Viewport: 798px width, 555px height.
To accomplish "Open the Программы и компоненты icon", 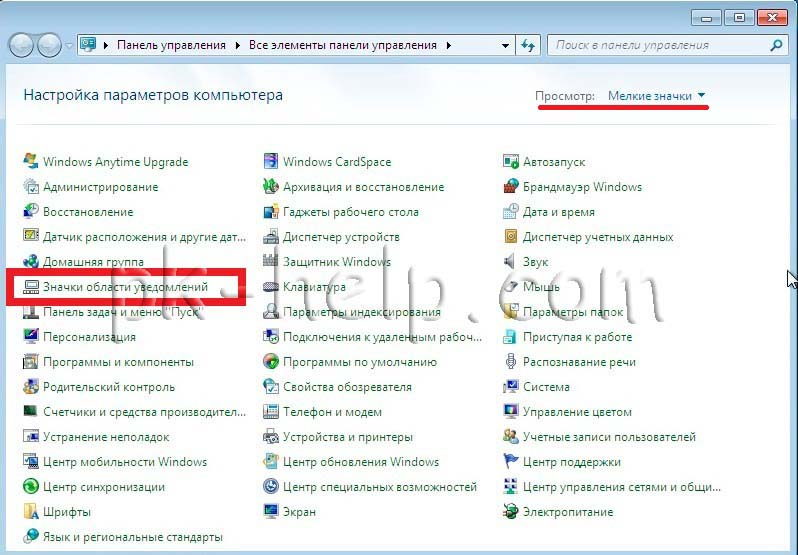I will coord(31,362).
